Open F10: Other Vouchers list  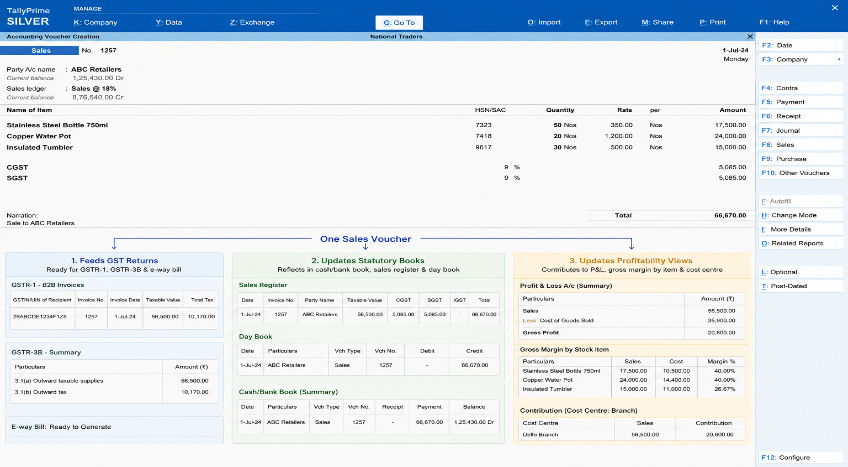(x=799, y=173)
